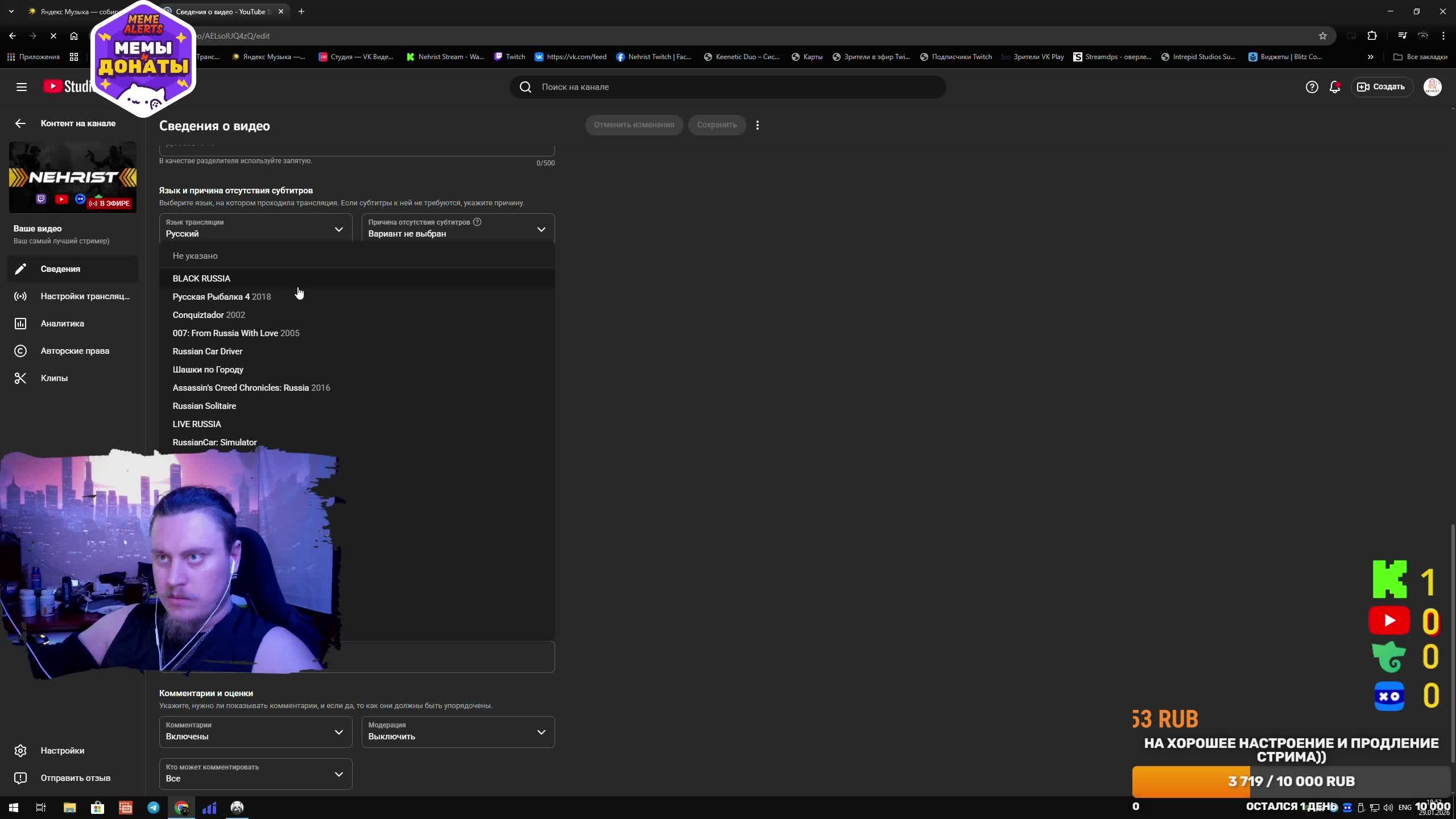Open the three-dot options menu near Save
This screenshot has width=1456, height=819.
coord(757,125)
